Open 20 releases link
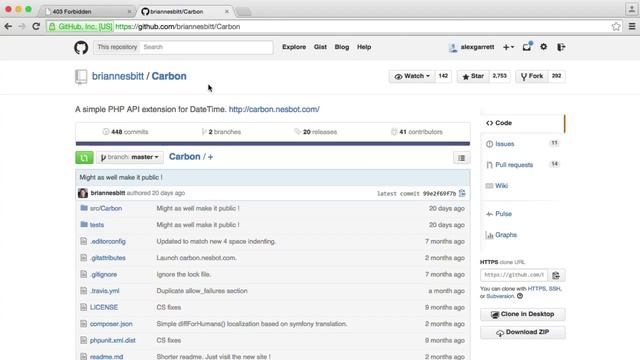Screen dimensions: 640x360 click(x=316, y=132)
